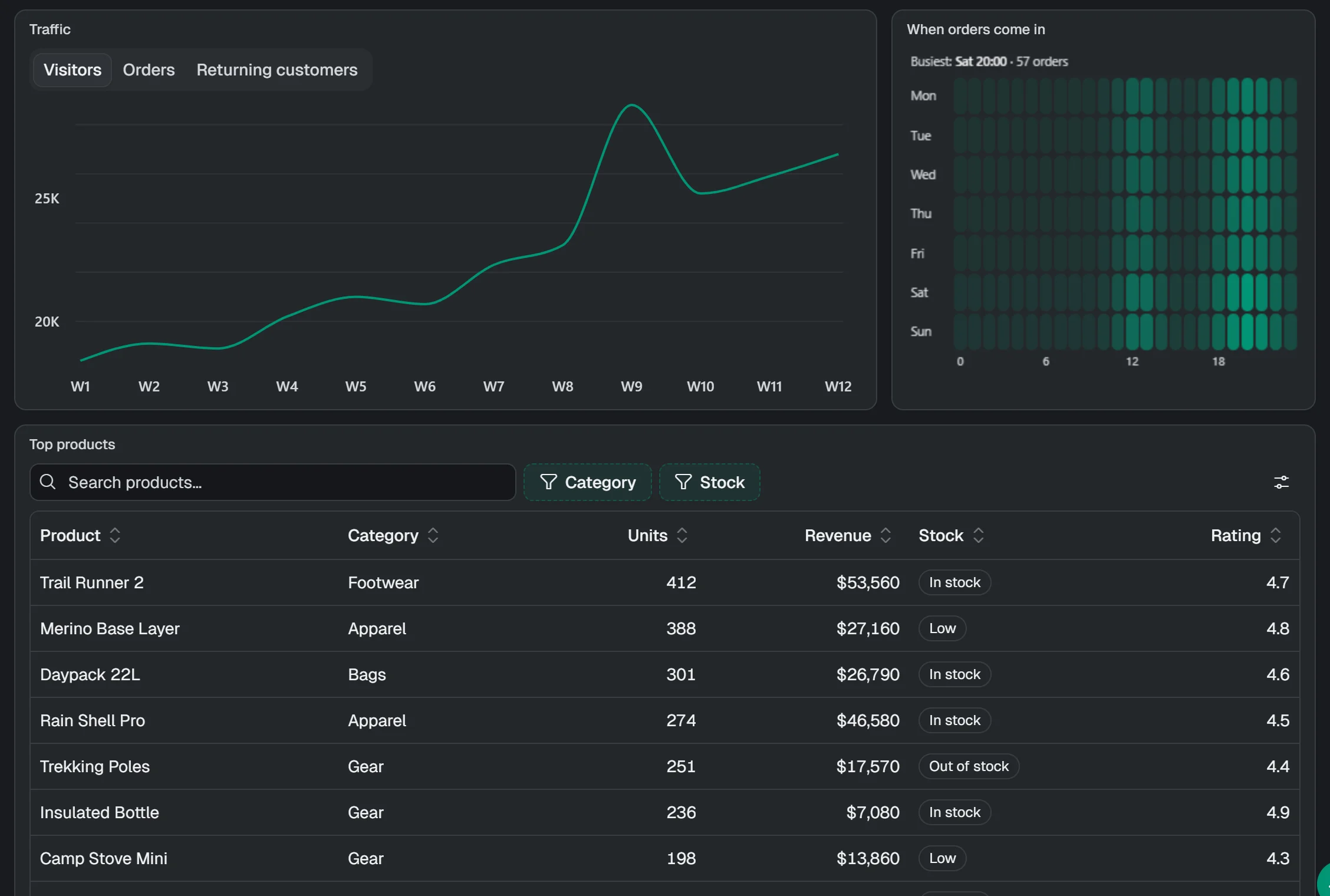The width and height of the screenshot is (1330, 896).
Task: Click the Sat row label in heatmap
Action: 919,292
